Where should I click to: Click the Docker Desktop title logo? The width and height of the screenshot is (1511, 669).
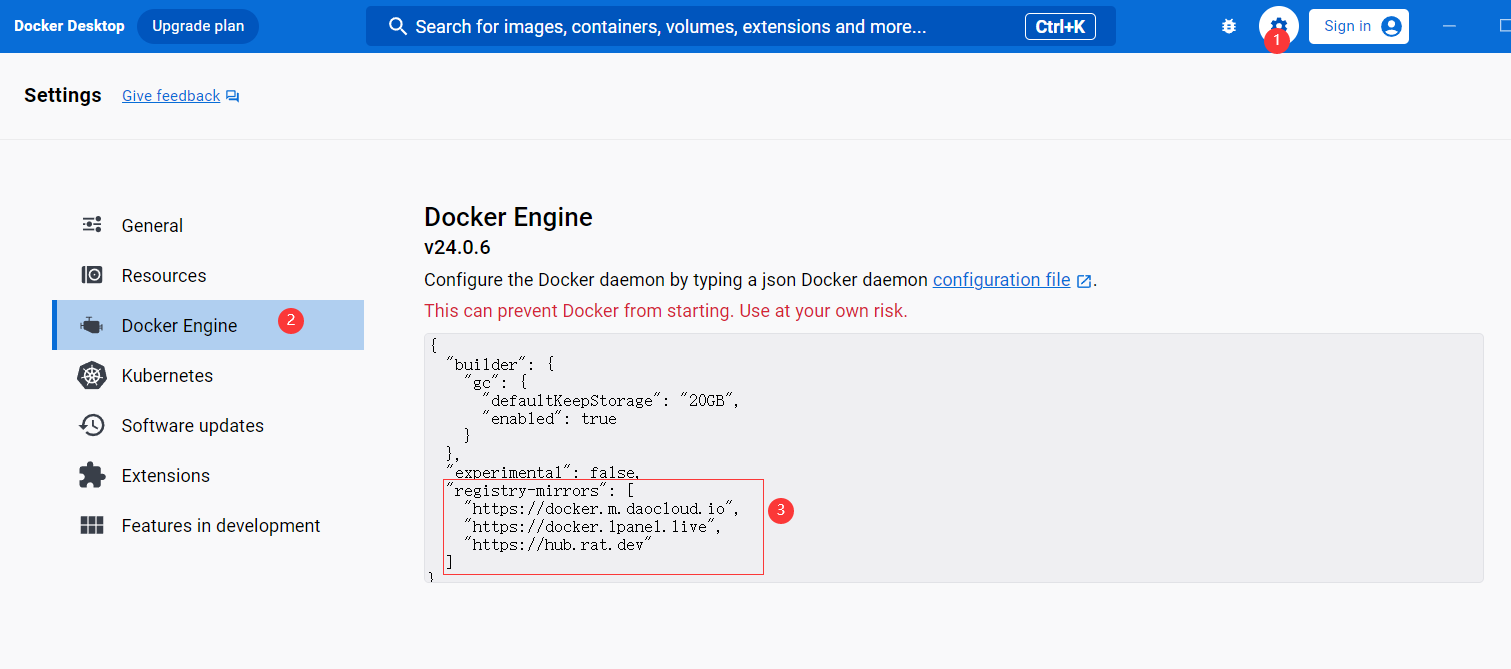pos(69,26)
